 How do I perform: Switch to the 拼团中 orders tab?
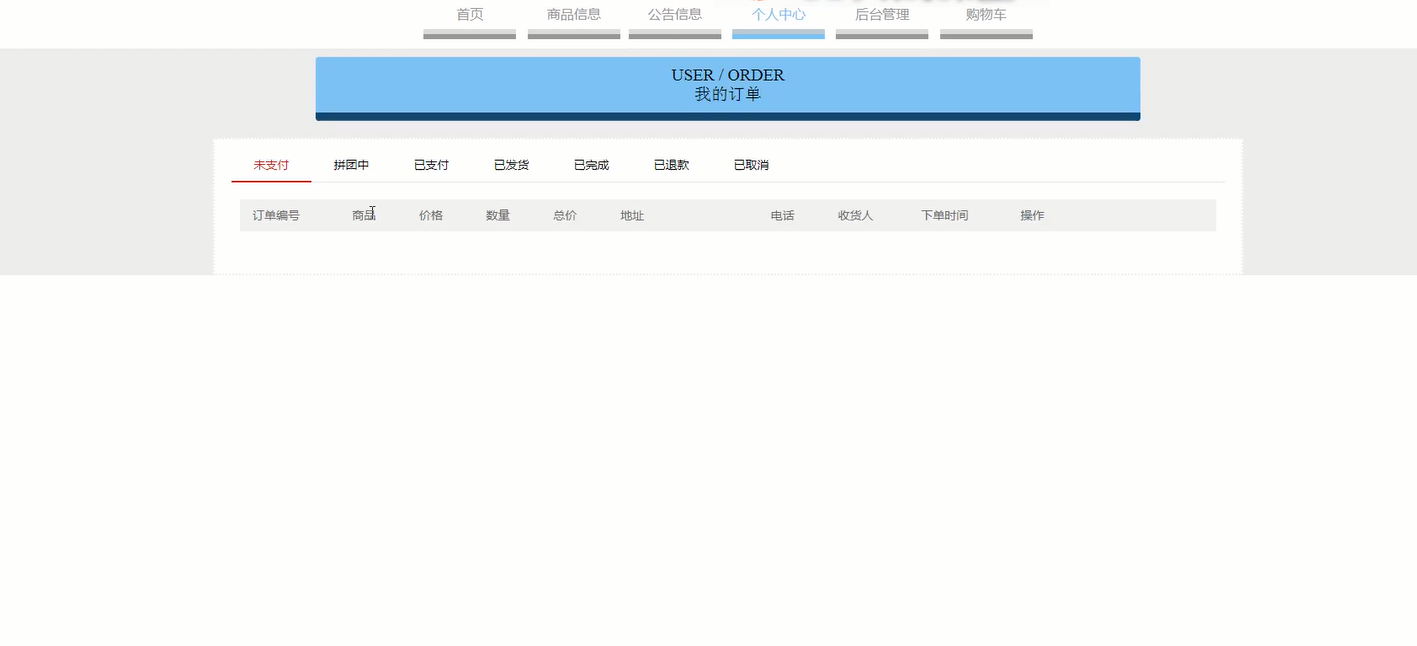coord(351,165)
